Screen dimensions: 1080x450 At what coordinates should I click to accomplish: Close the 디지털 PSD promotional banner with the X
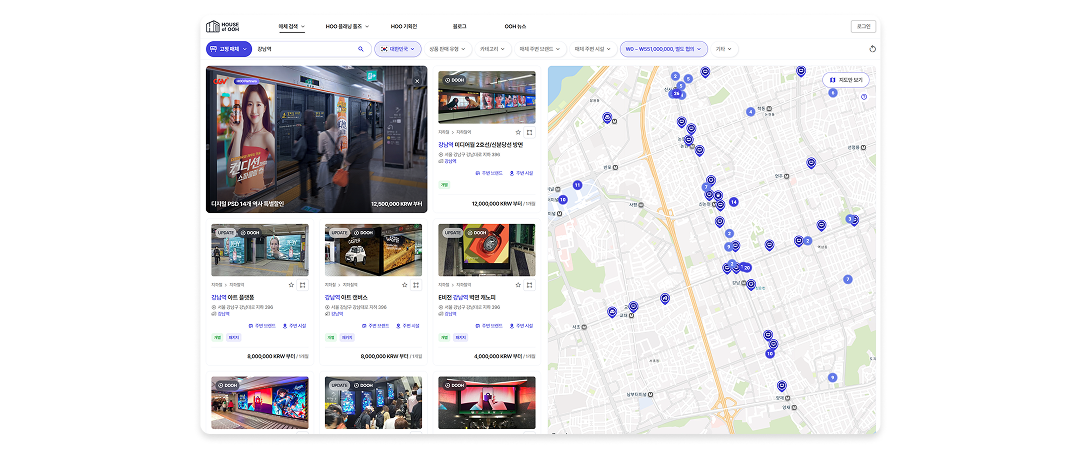coord(417,81)
